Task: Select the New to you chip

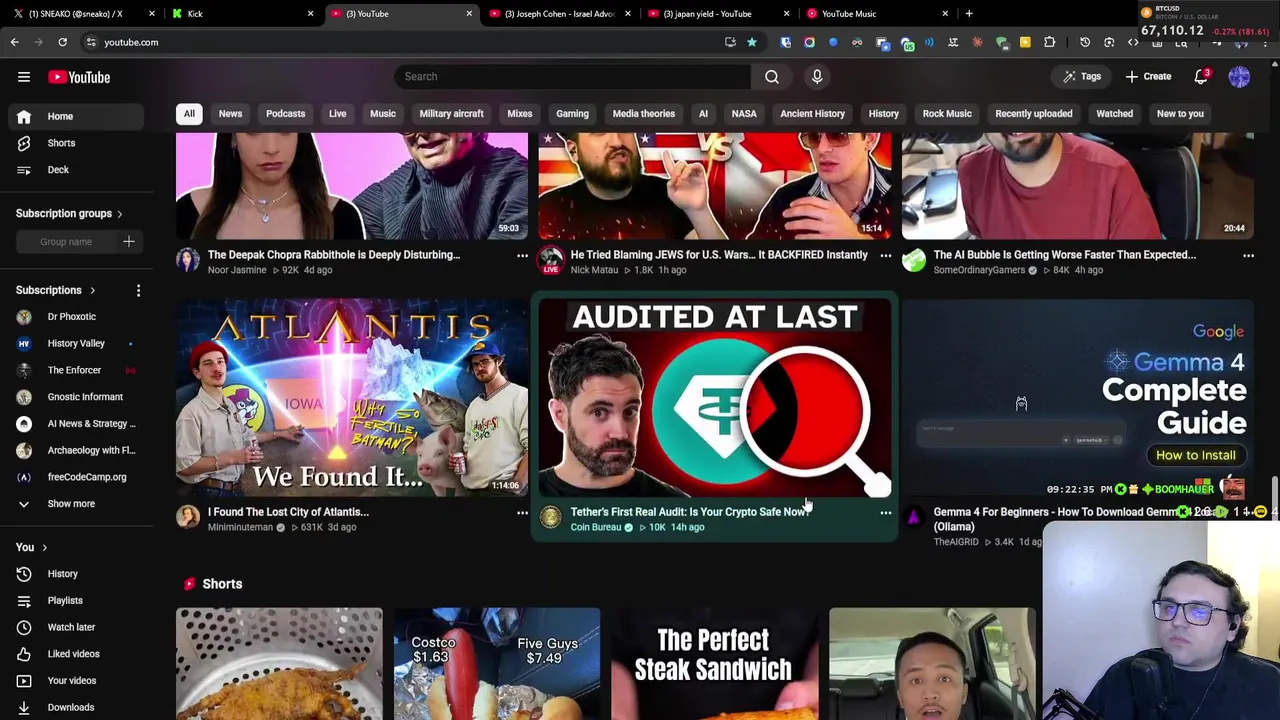Action: [x=1180, y=114]
